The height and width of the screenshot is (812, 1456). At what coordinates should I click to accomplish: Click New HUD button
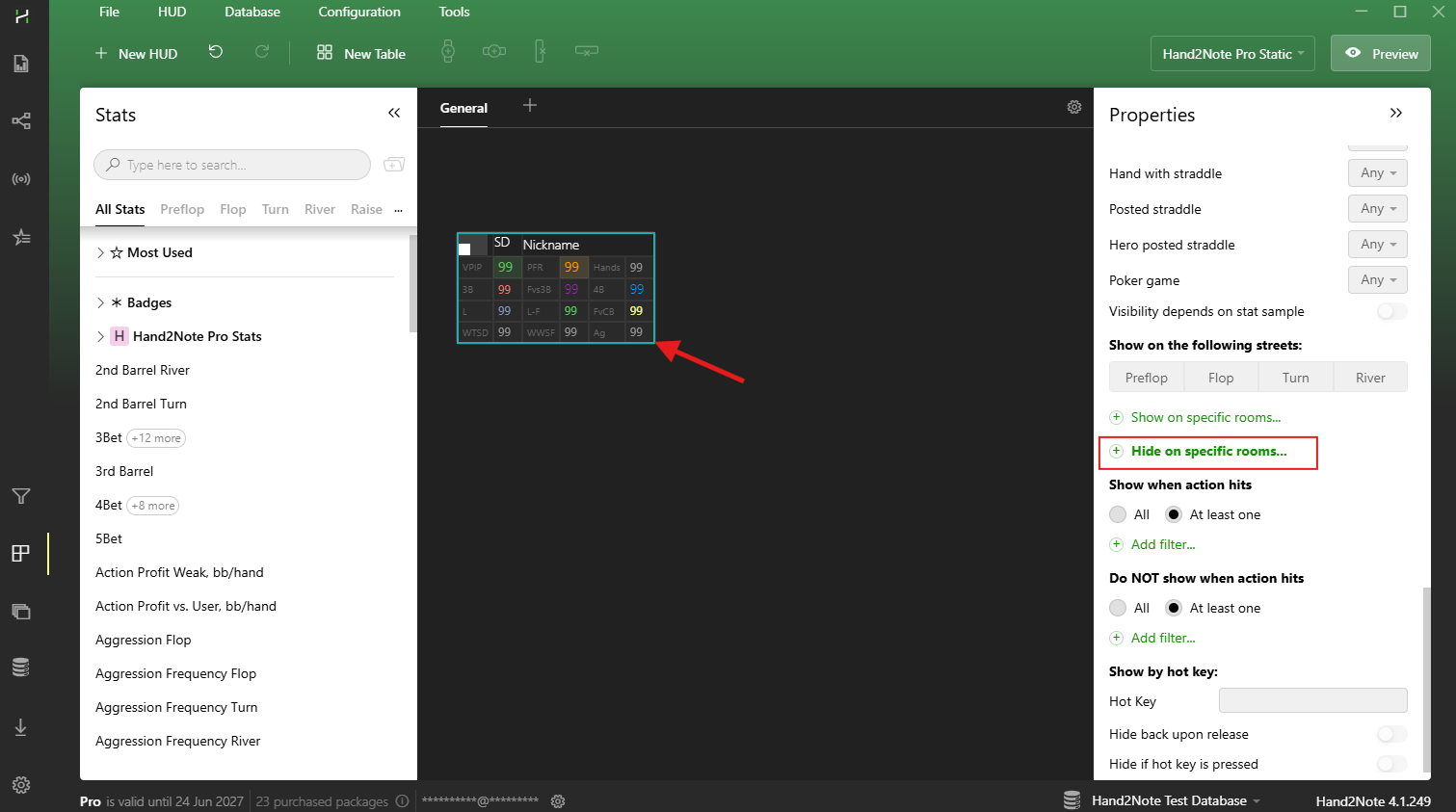pyautogui.click(x=136, y=54)
